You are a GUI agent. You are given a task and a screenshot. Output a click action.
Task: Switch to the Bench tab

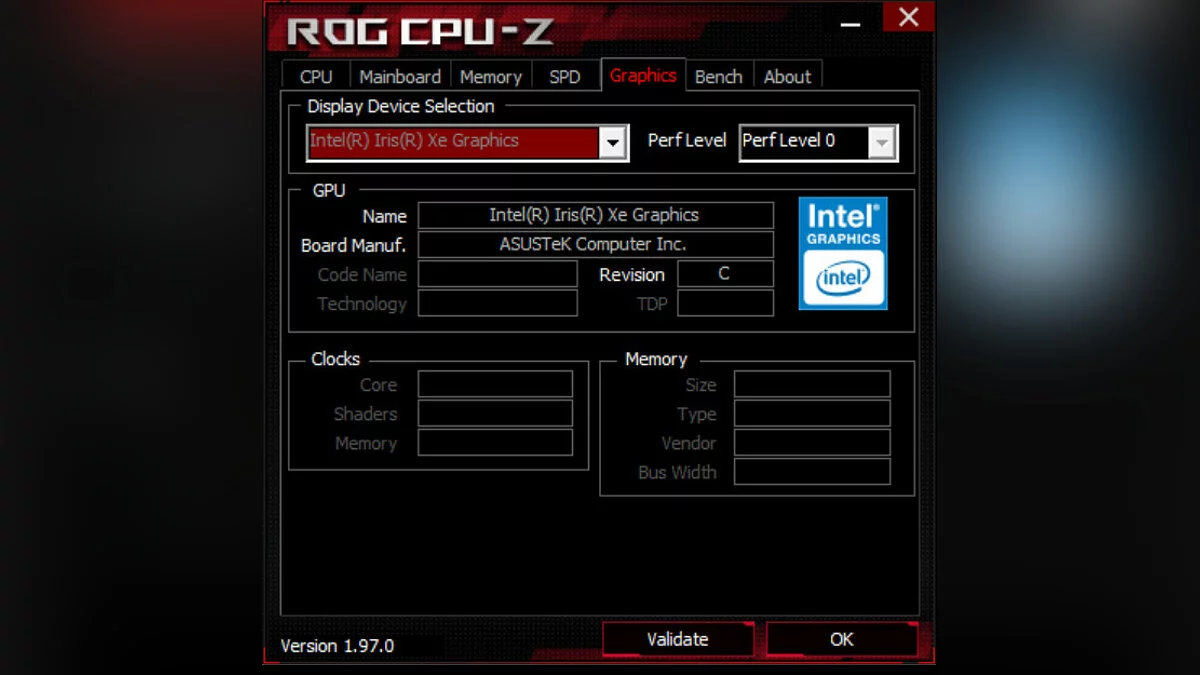718,77
